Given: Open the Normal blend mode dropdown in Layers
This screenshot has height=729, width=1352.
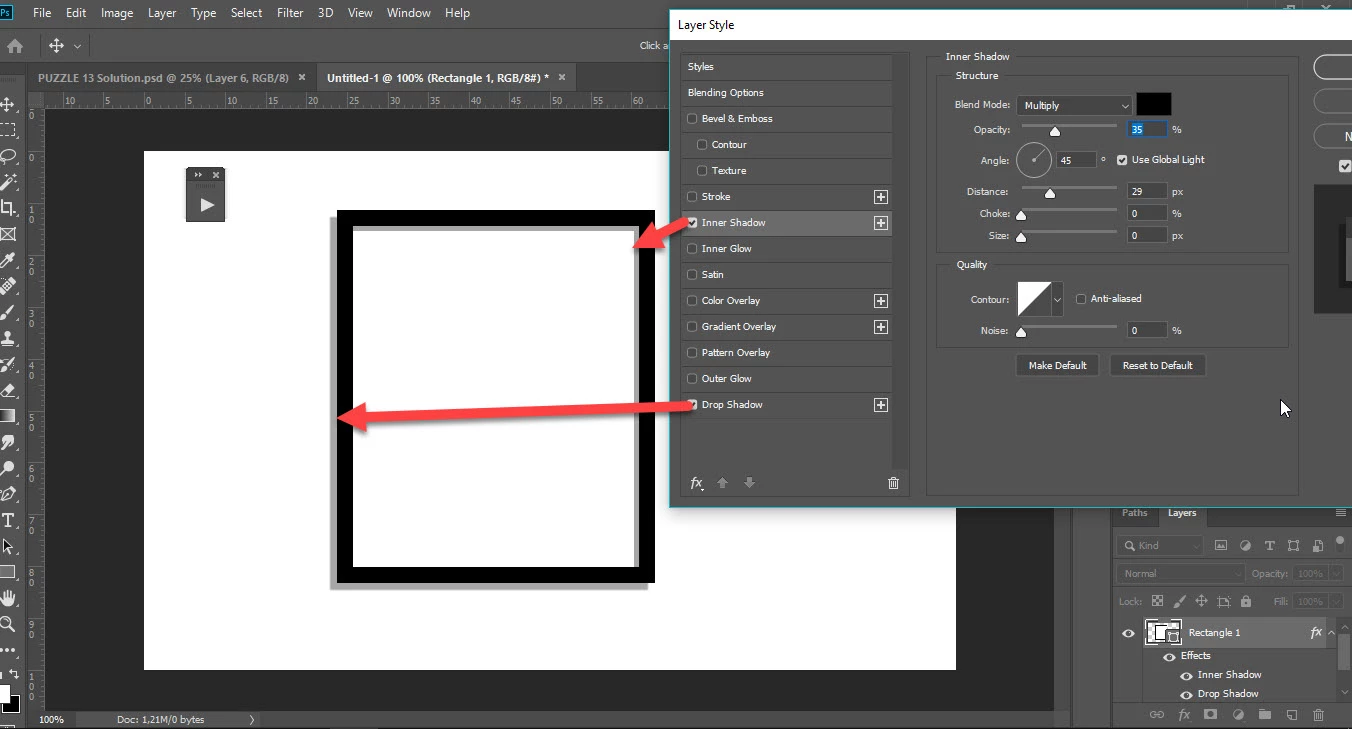Looking at the screenshot, I should (1180, 574).
